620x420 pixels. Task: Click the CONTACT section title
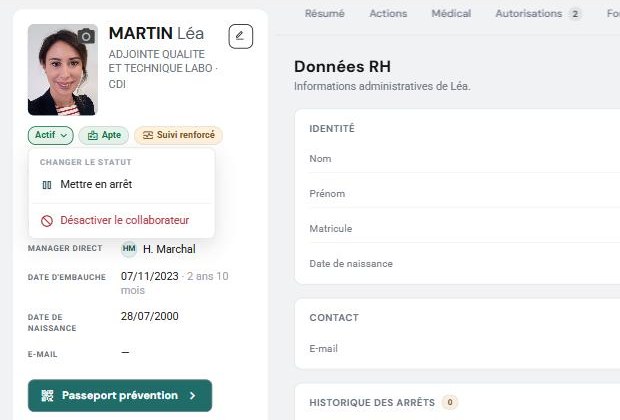tap(334, 318)
